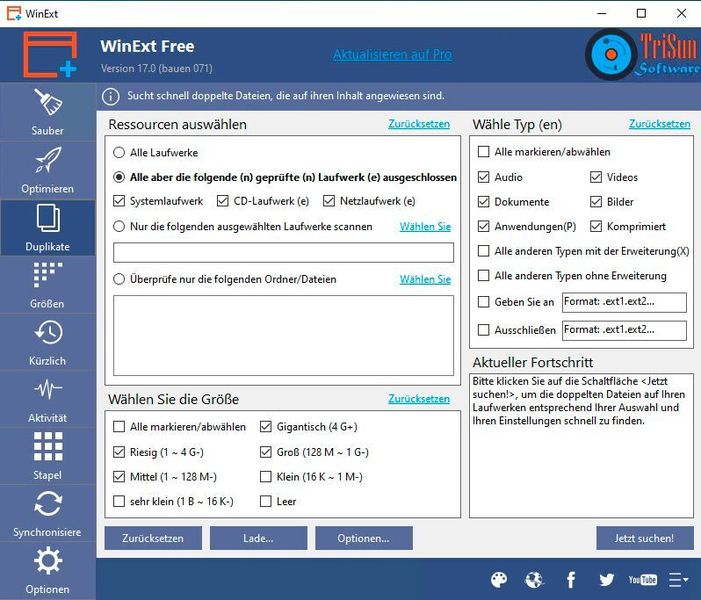This screenshot has width=701, height=600.
Task: Toggle the Riesig (1 ~ 4 G-) checkbox
Action: [119, 452]
